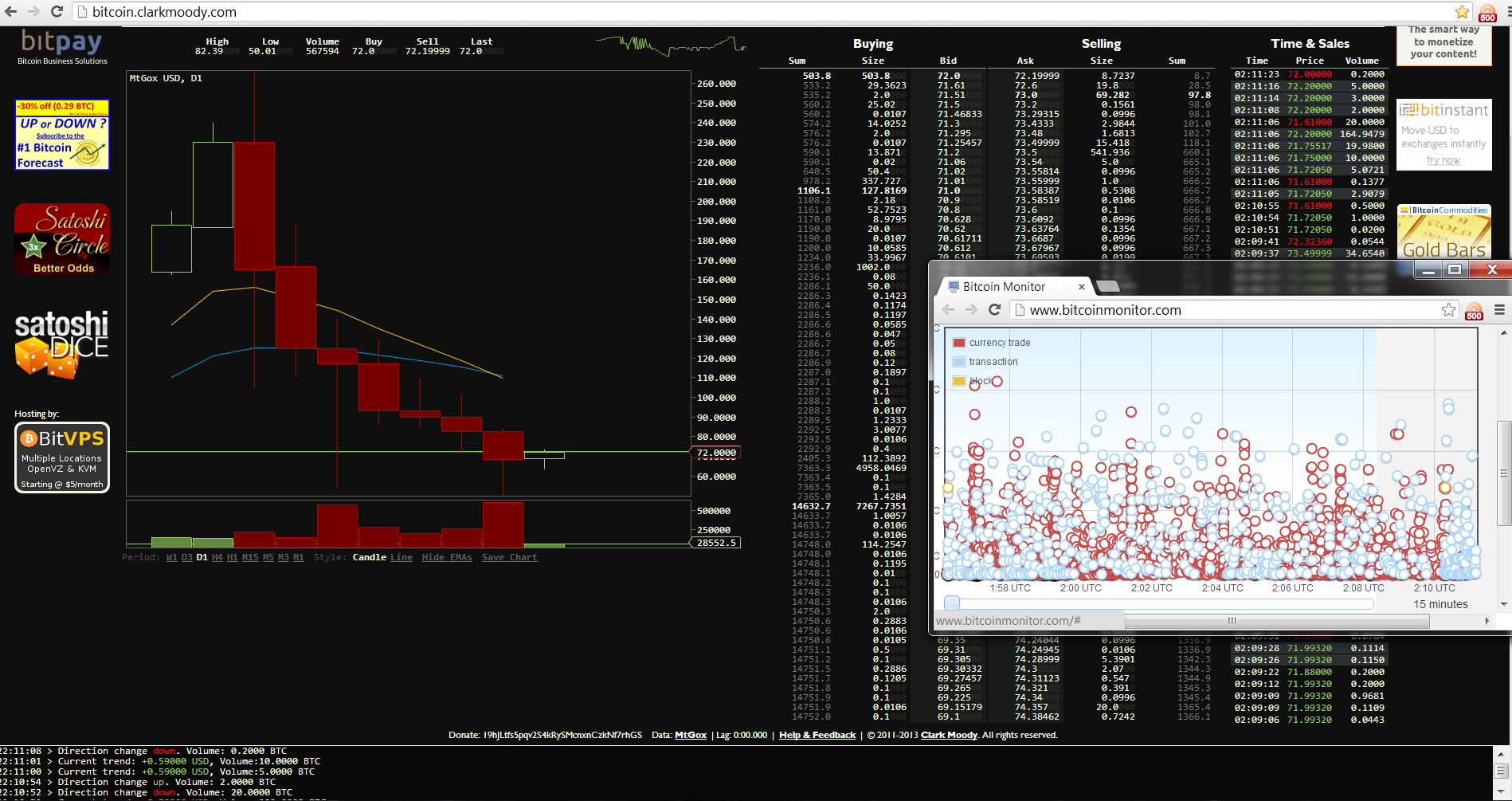The height and width of the screenshot is (801, 1512).
Task: Open a new tab in Bitcoin Monitor window
Action: [x=1108, y=287]
